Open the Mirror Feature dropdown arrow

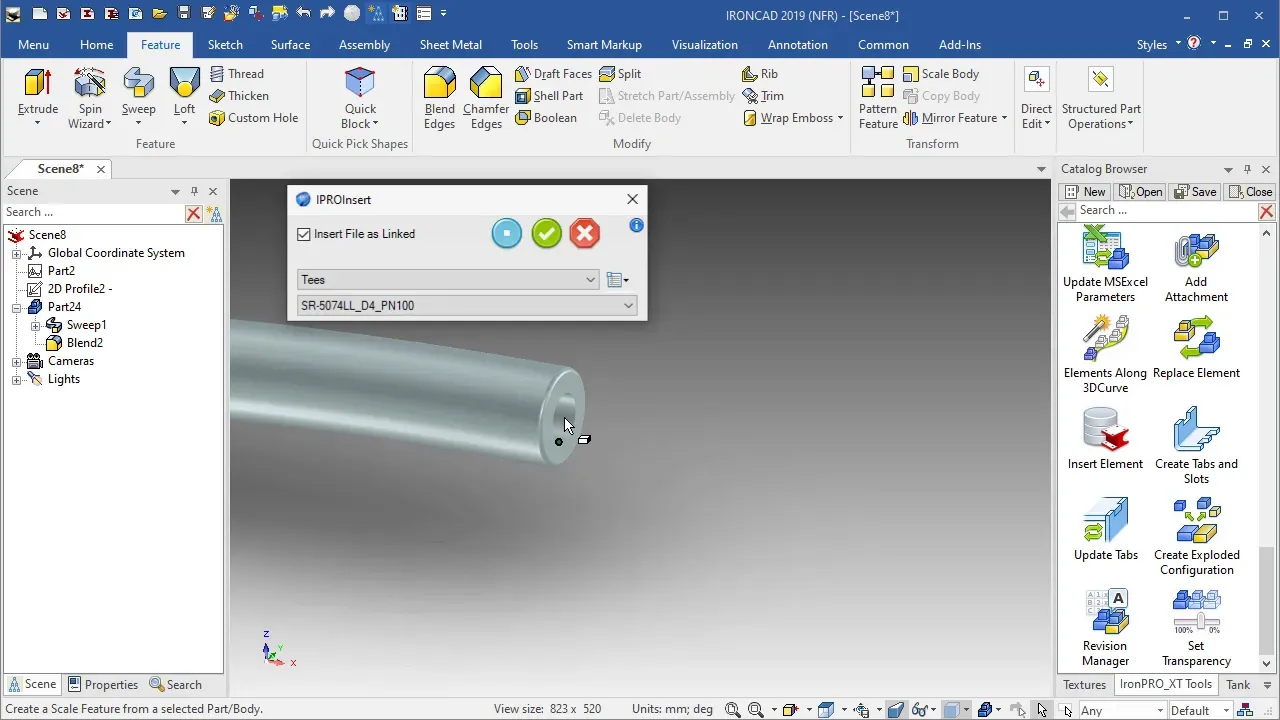coord(1004,118)
